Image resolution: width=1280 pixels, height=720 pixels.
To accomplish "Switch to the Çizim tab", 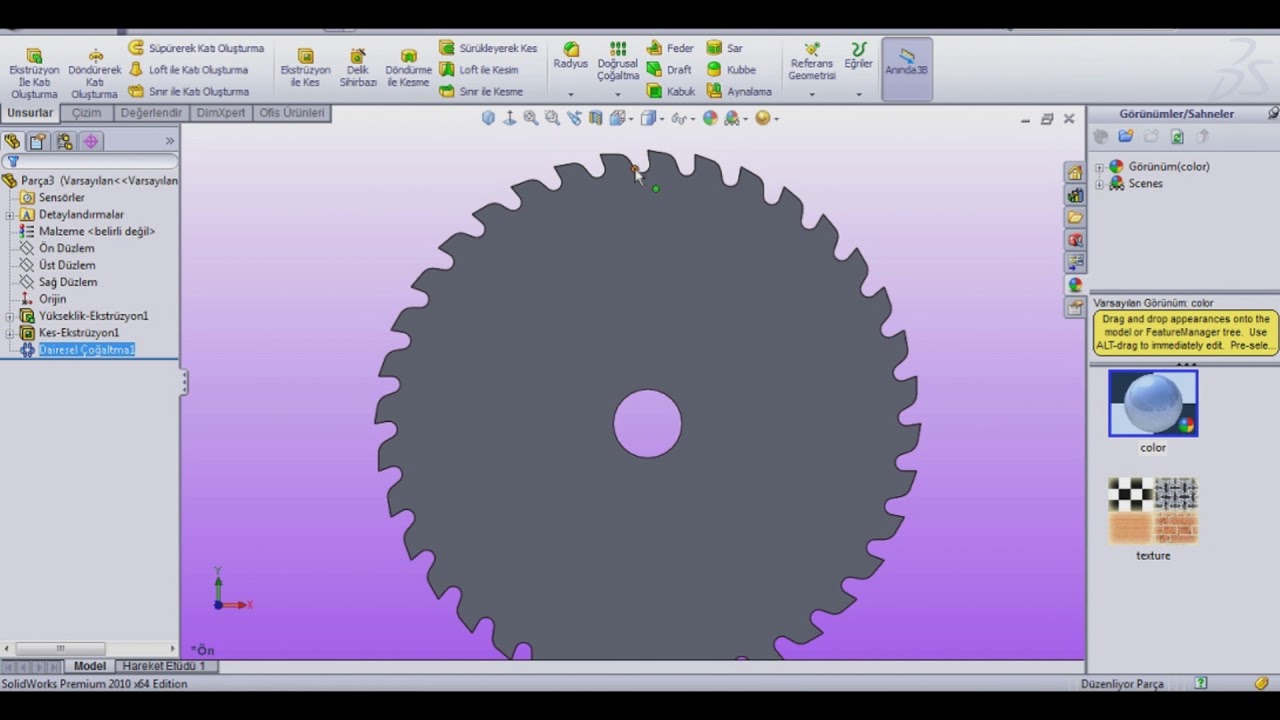I will point(86,113).
